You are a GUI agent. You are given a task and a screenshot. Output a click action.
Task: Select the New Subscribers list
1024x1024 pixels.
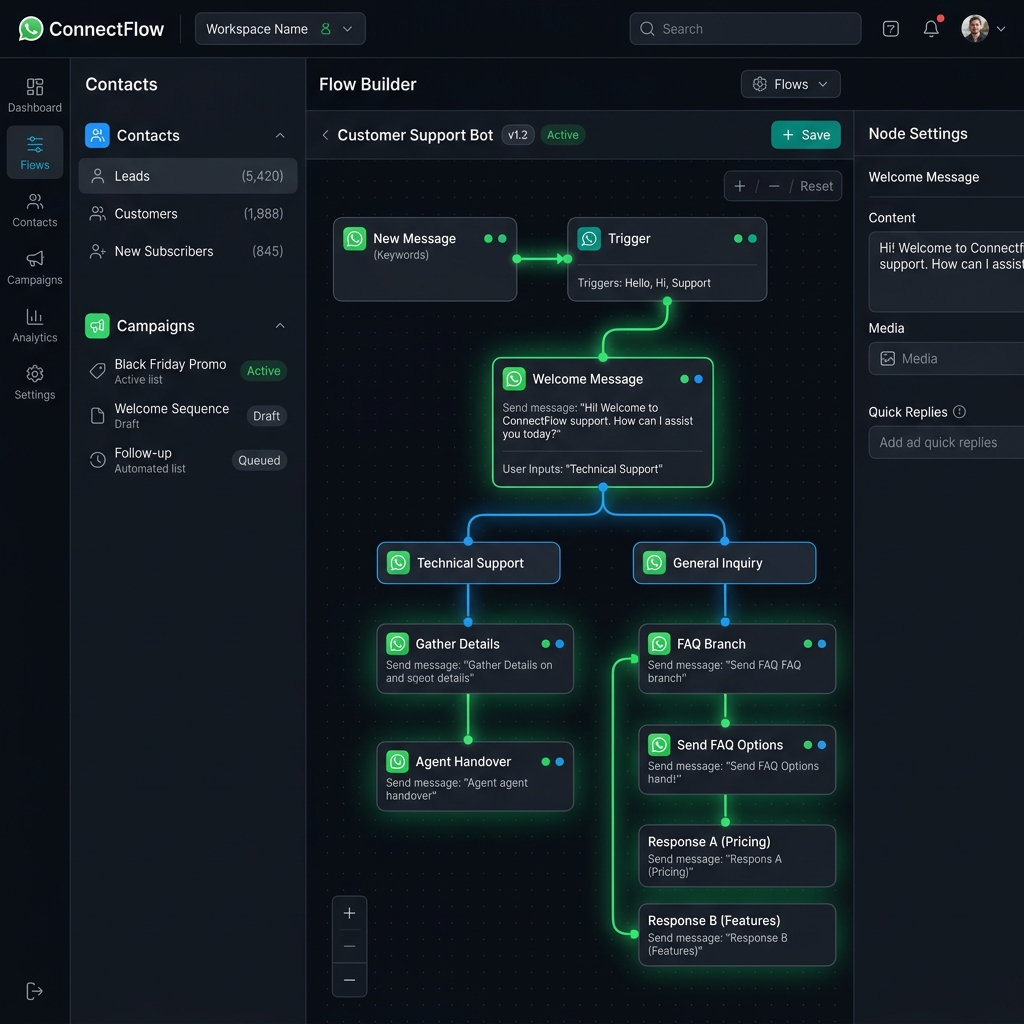point(187,251)
